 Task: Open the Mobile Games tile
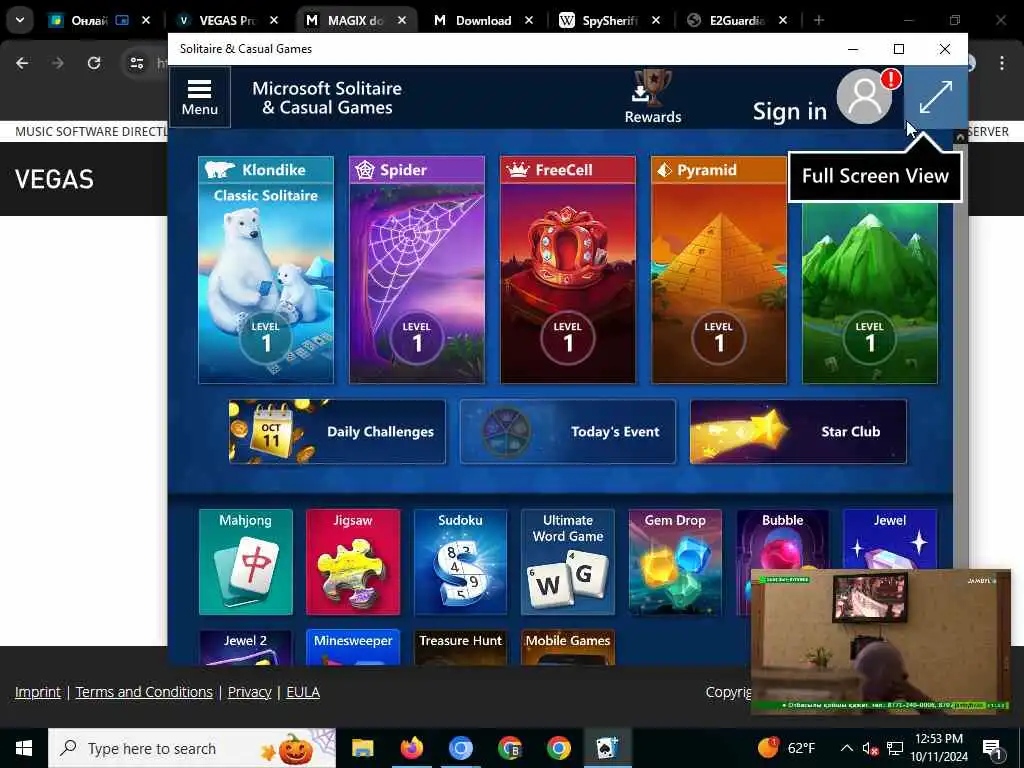[x=568, y=647]
